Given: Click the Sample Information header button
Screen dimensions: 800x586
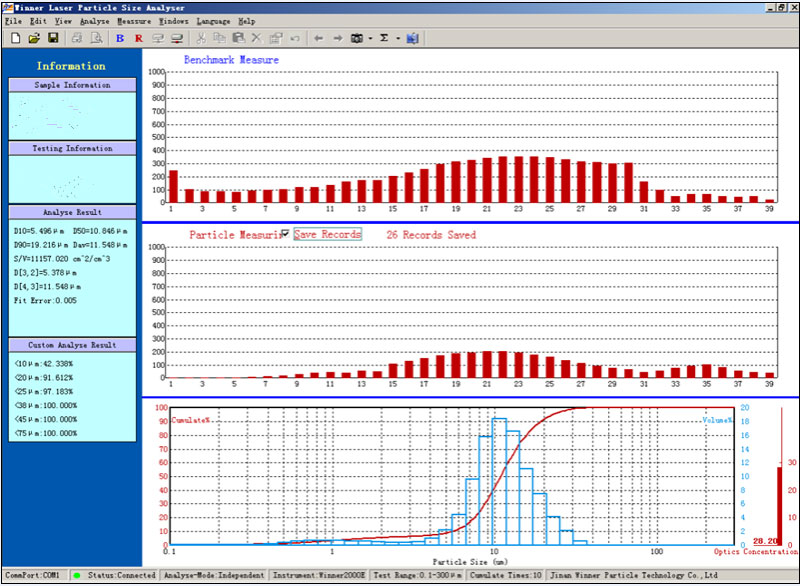Looking at the screenshot, I should coord(71,84).
